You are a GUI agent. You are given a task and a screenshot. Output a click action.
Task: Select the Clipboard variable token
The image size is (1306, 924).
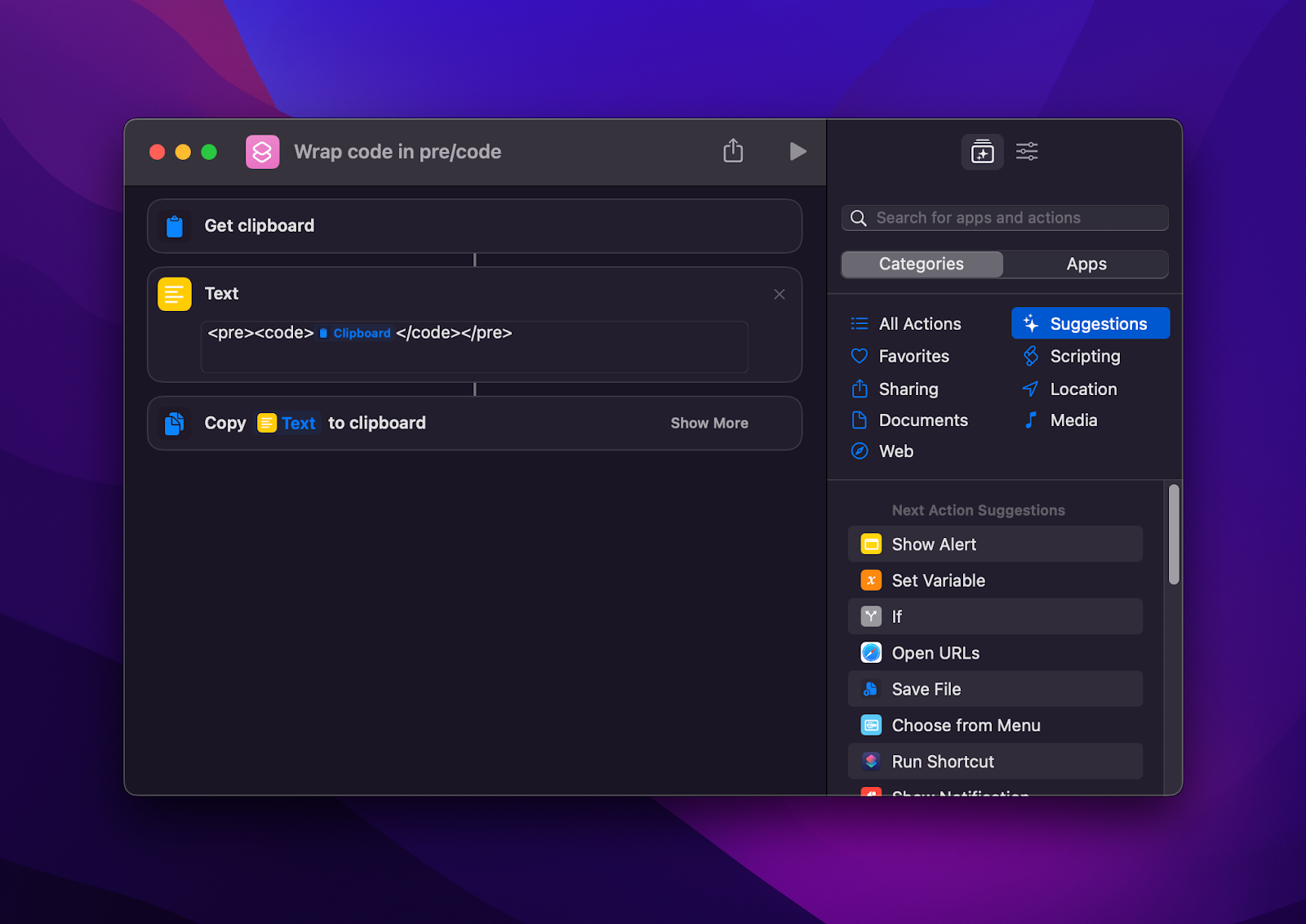click(x=355, y=333)
